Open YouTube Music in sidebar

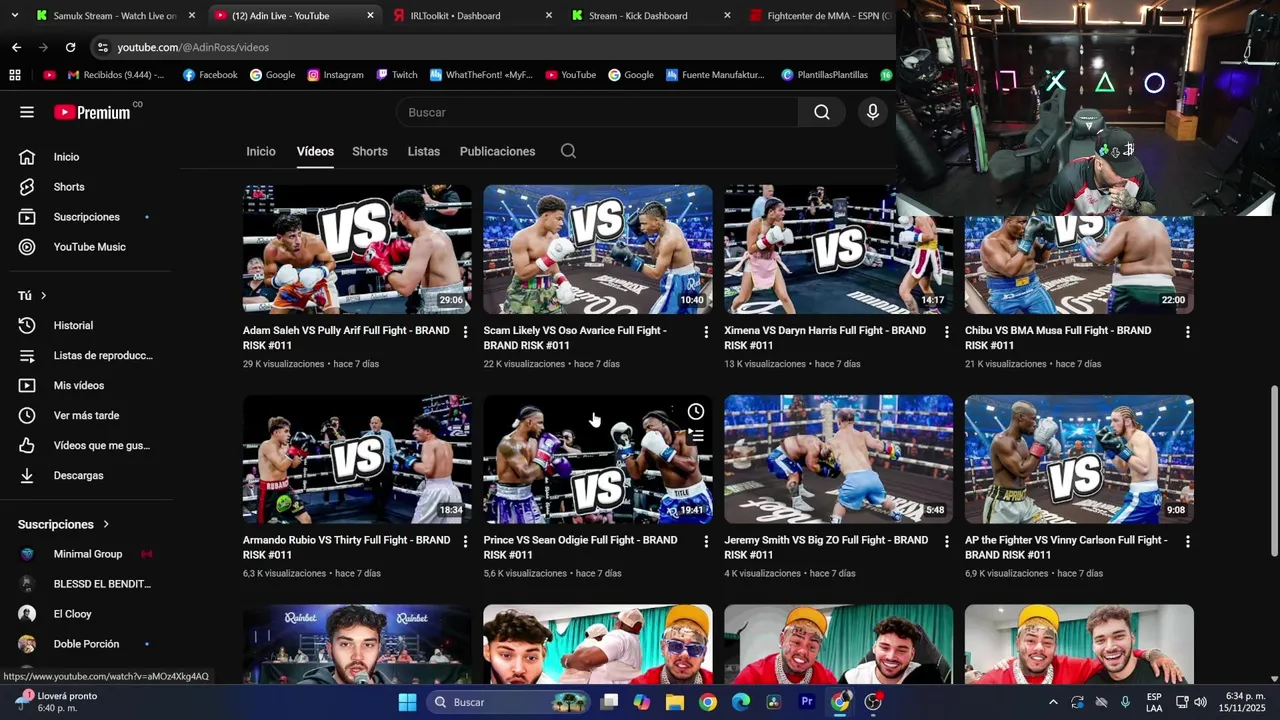(x=91, y=247)
